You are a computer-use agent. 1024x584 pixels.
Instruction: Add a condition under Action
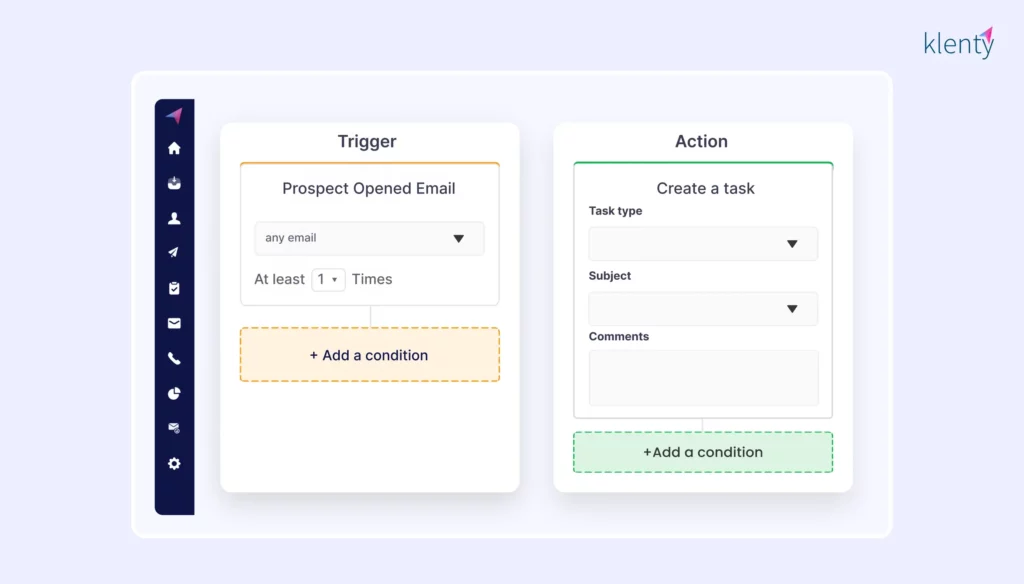tap(702, 452)
